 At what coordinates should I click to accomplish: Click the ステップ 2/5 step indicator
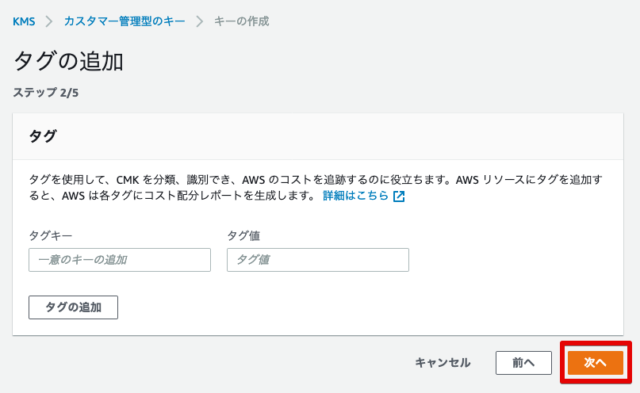tap(46, 93)
